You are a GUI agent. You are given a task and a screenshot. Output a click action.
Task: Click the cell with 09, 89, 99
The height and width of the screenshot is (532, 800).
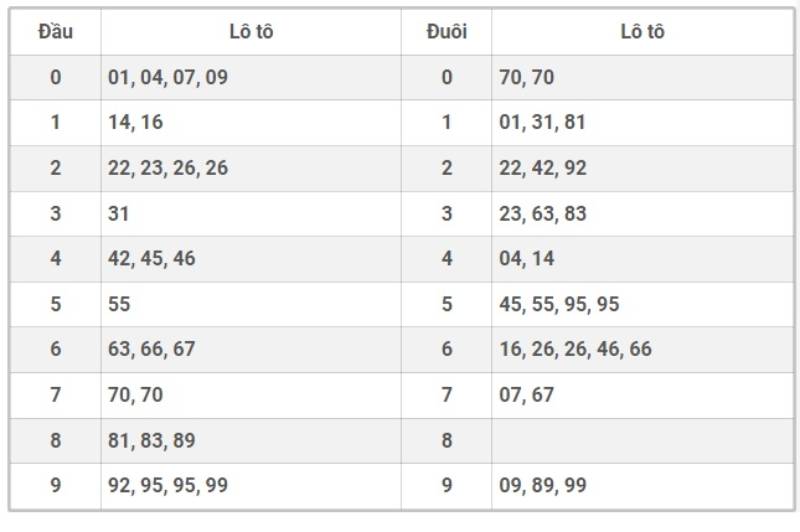(542, 486)
